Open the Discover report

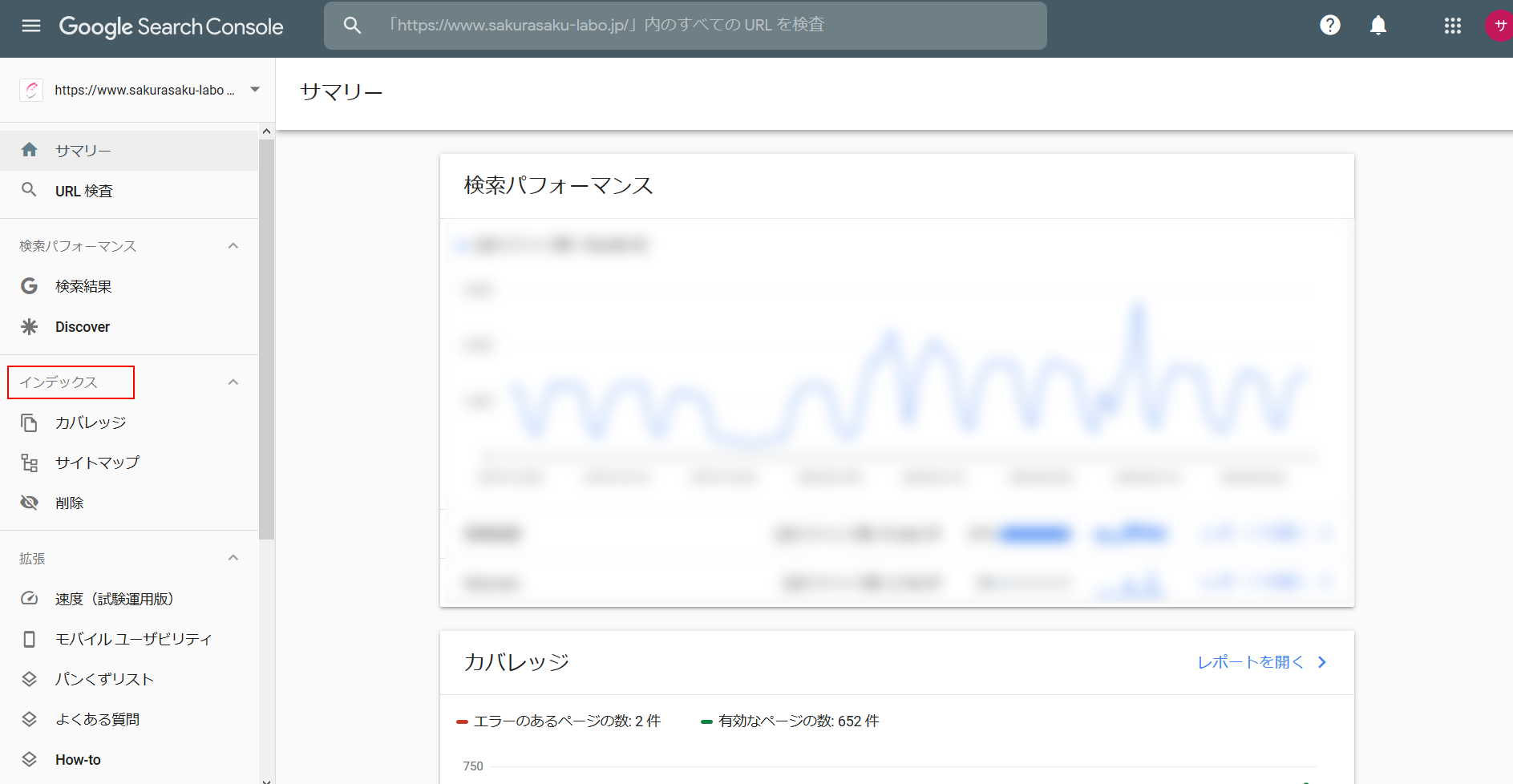[x=129, y=326]
